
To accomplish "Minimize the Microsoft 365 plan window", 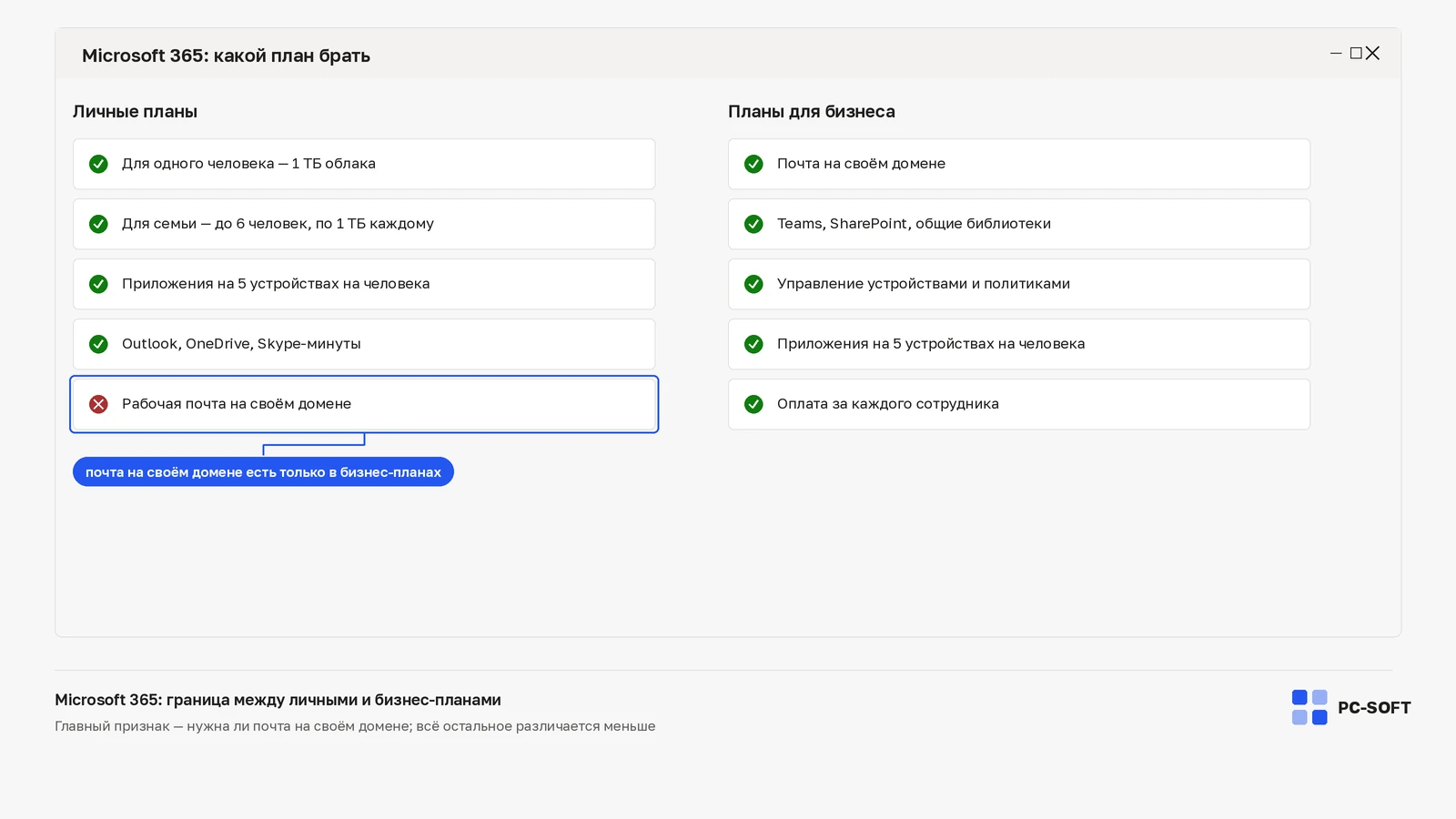I will 1336,54.
